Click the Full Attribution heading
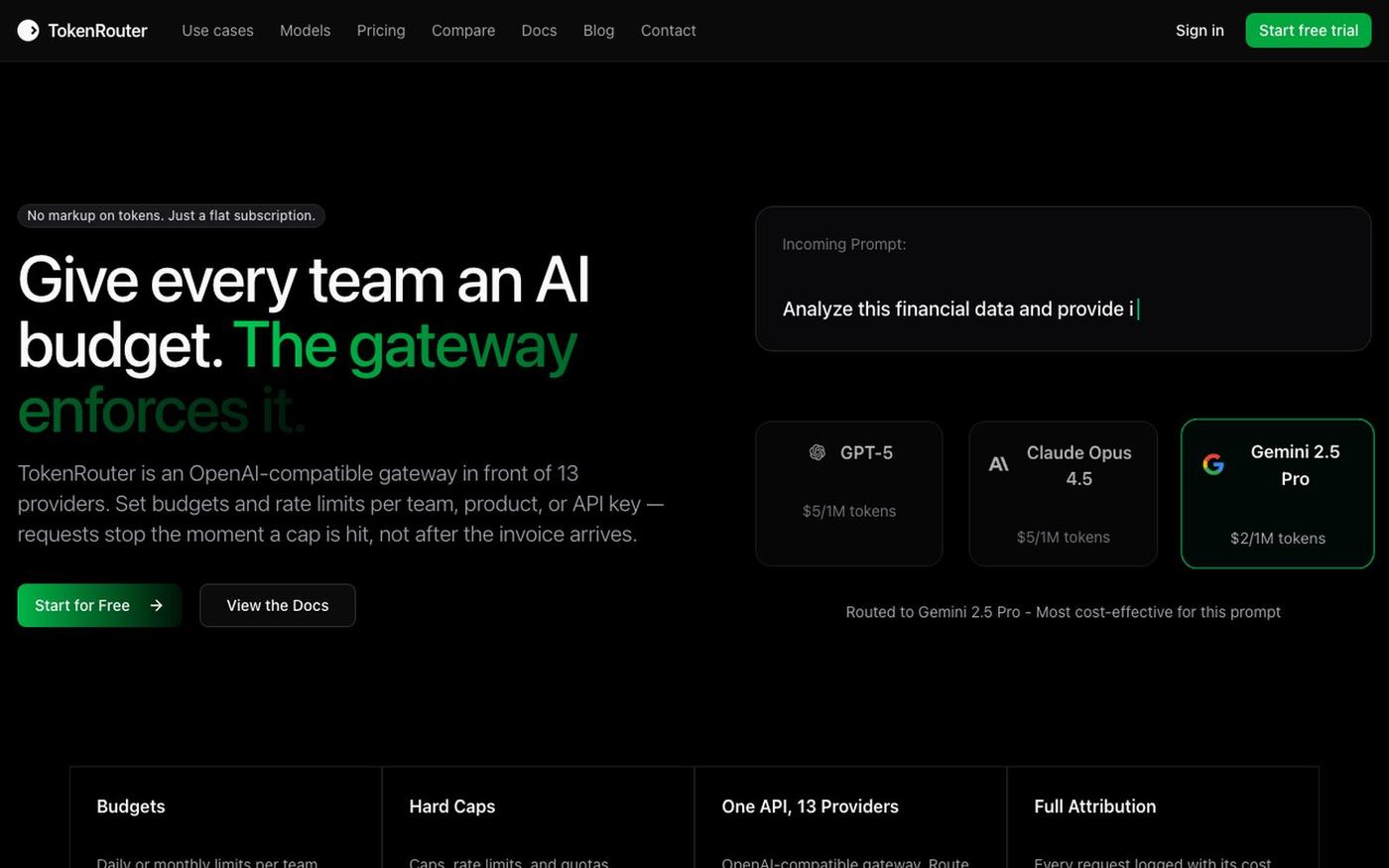This screenshot has width=1389, height=868. tap(1094, 806)
